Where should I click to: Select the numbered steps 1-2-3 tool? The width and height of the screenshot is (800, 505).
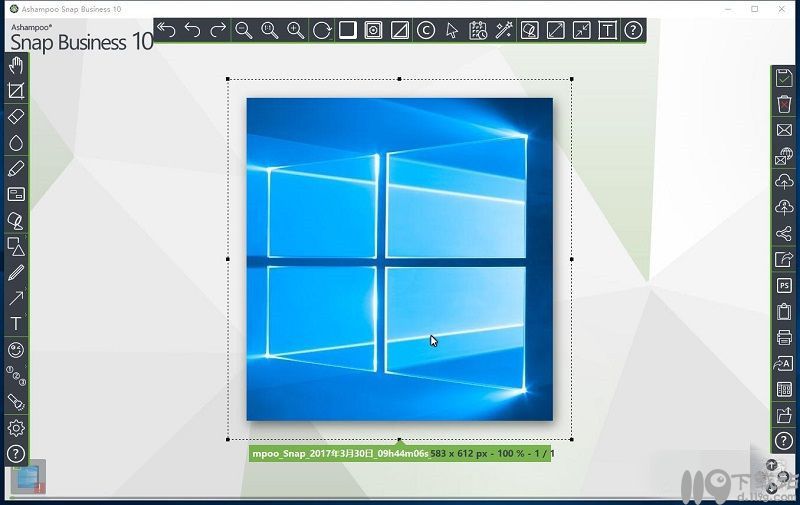pos(16,376)
